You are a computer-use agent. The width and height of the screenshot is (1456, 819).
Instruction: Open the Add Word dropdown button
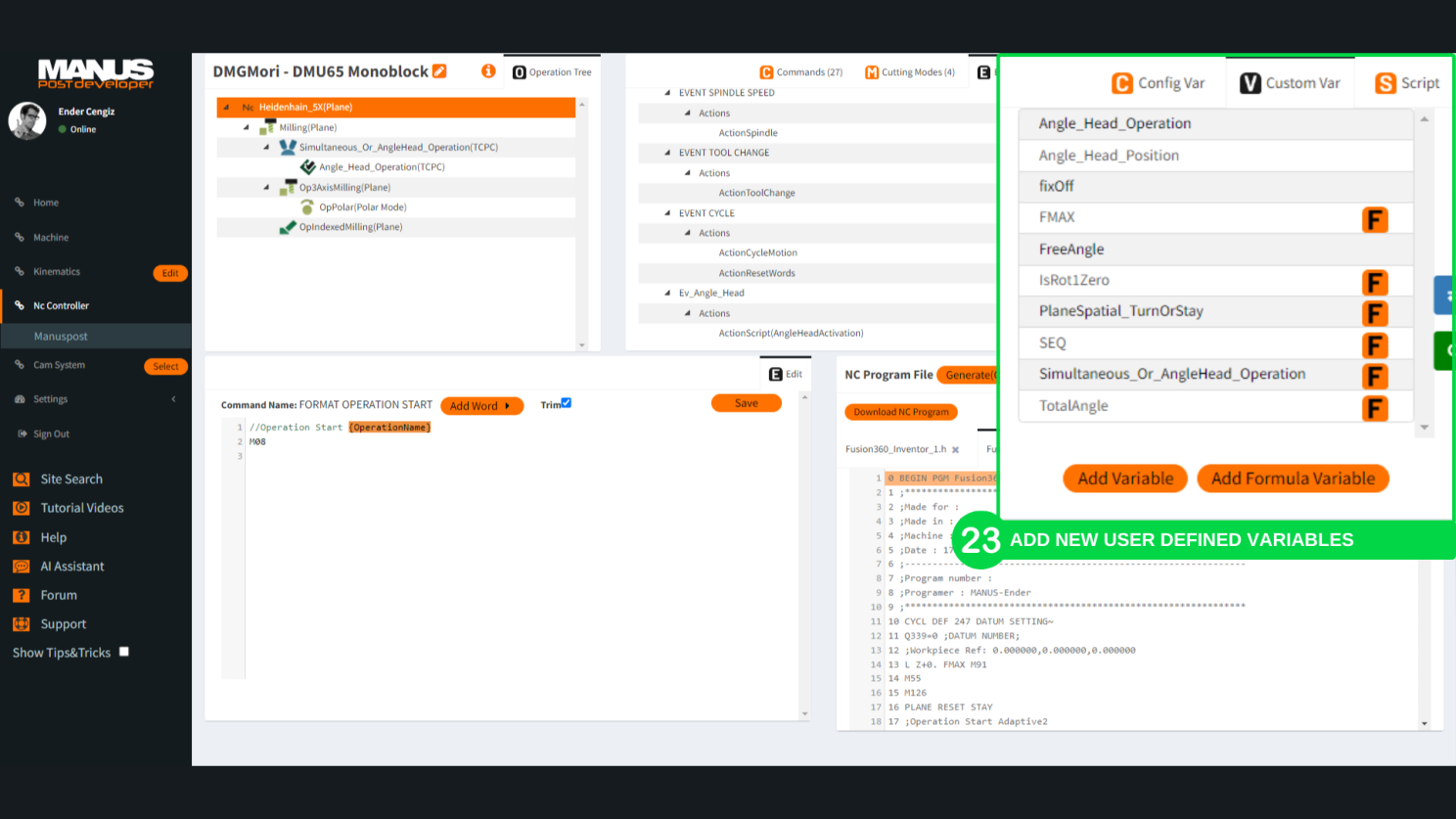(x=480, y=406)
